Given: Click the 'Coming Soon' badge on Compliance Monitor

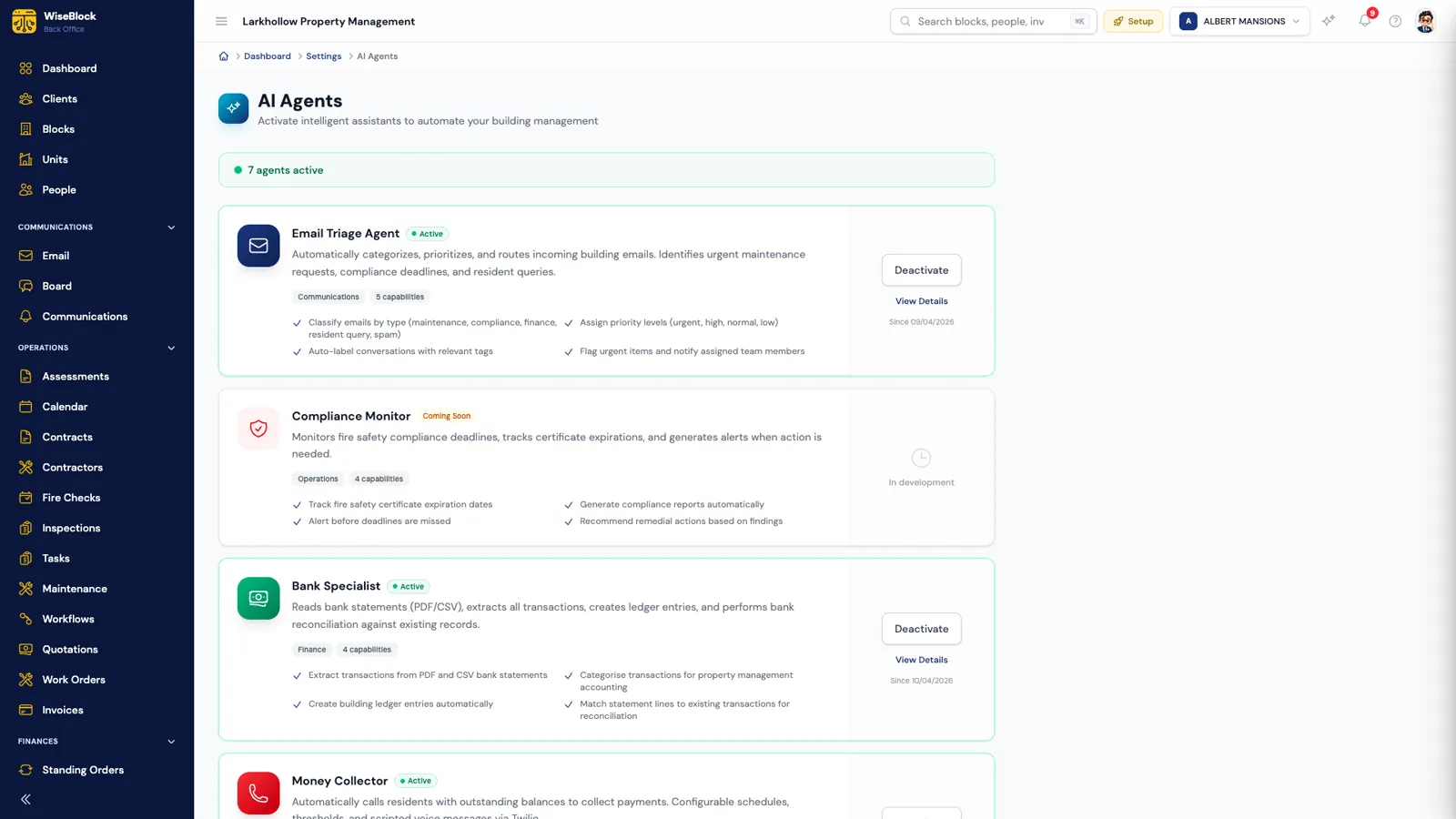Looking at the screenshot, I should (447, 416).
